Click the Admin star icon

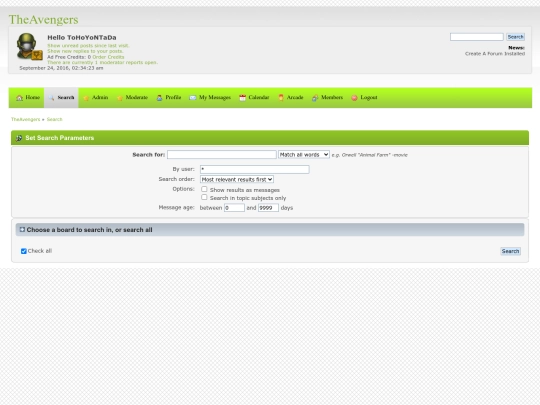86,98
